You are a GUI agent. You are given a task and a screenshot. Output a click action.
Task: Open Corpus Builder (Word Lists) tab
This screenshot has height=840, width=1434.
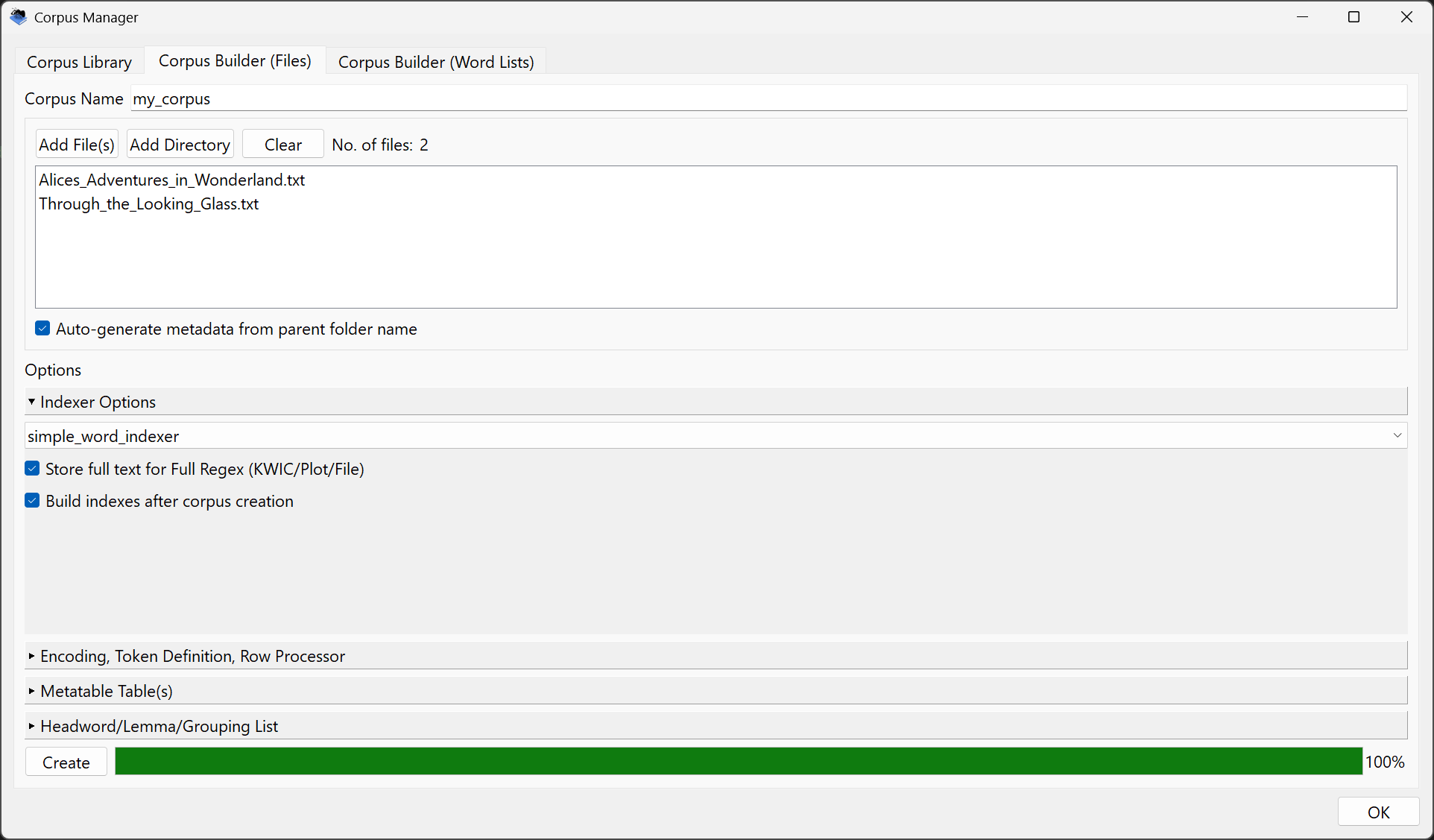point(436,62)
